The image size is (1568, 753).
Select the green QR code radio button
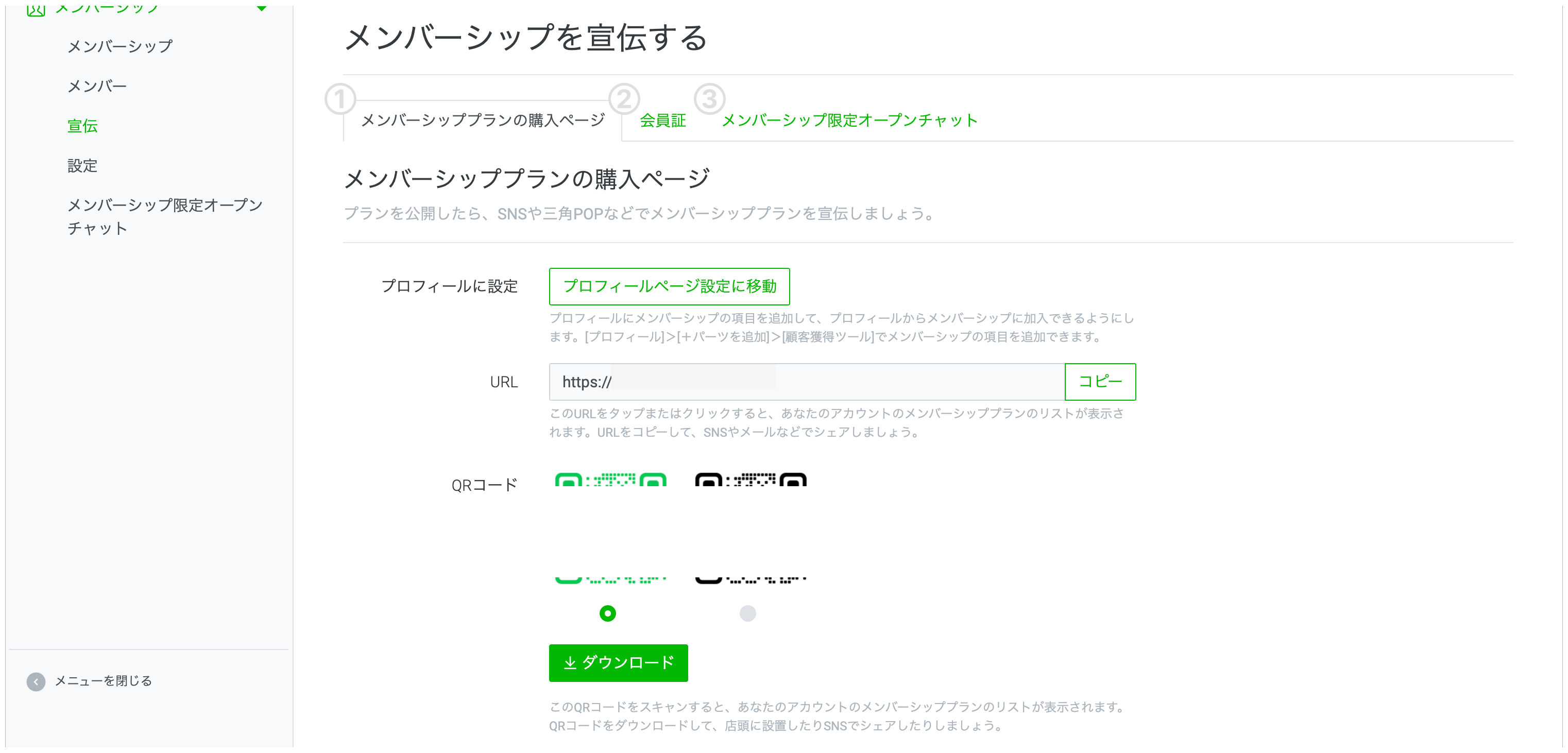pos(607,613)
